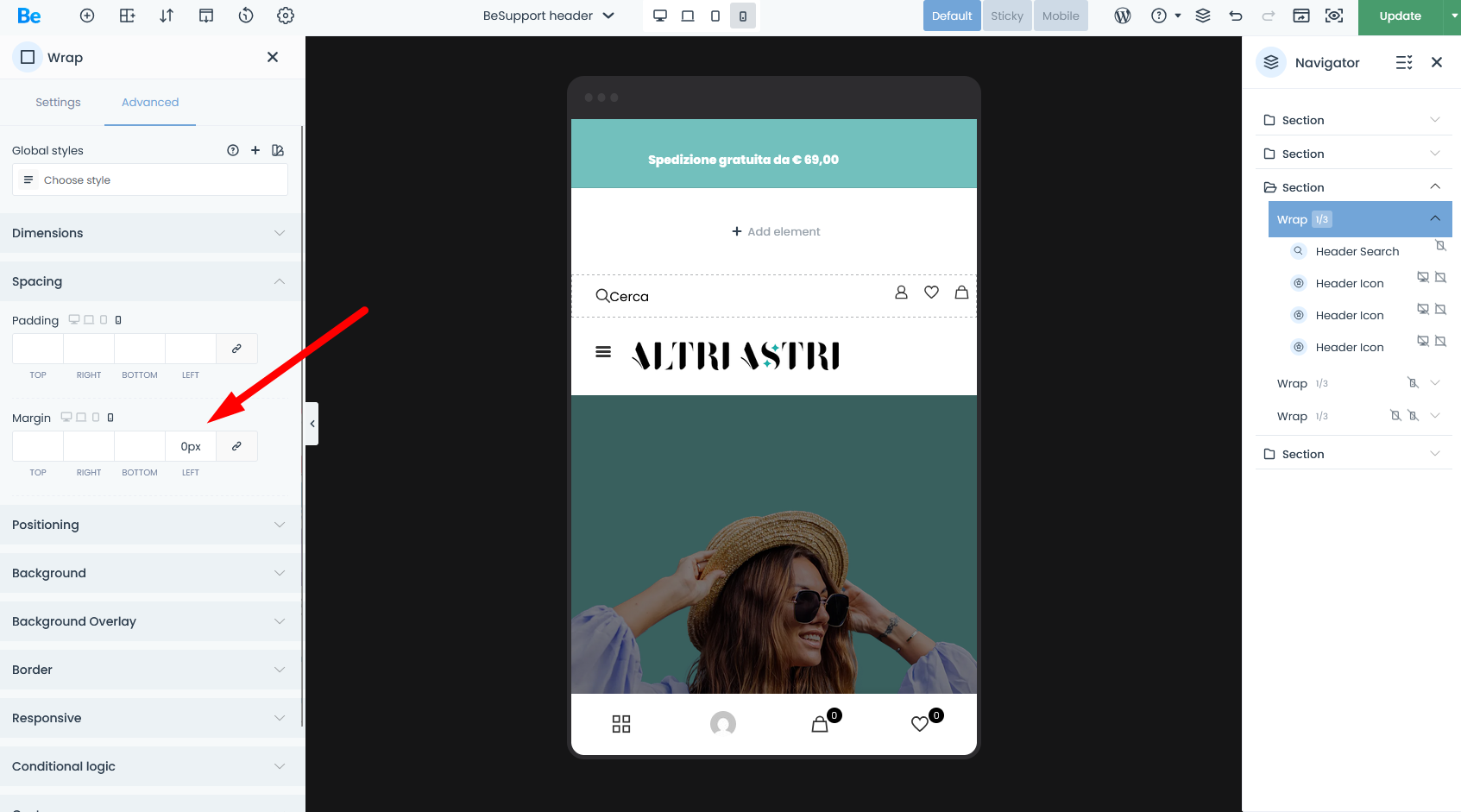Open the preview eye icon in top bar
This screenshot has height=812, width=1461.
(x=1334, y=16)
